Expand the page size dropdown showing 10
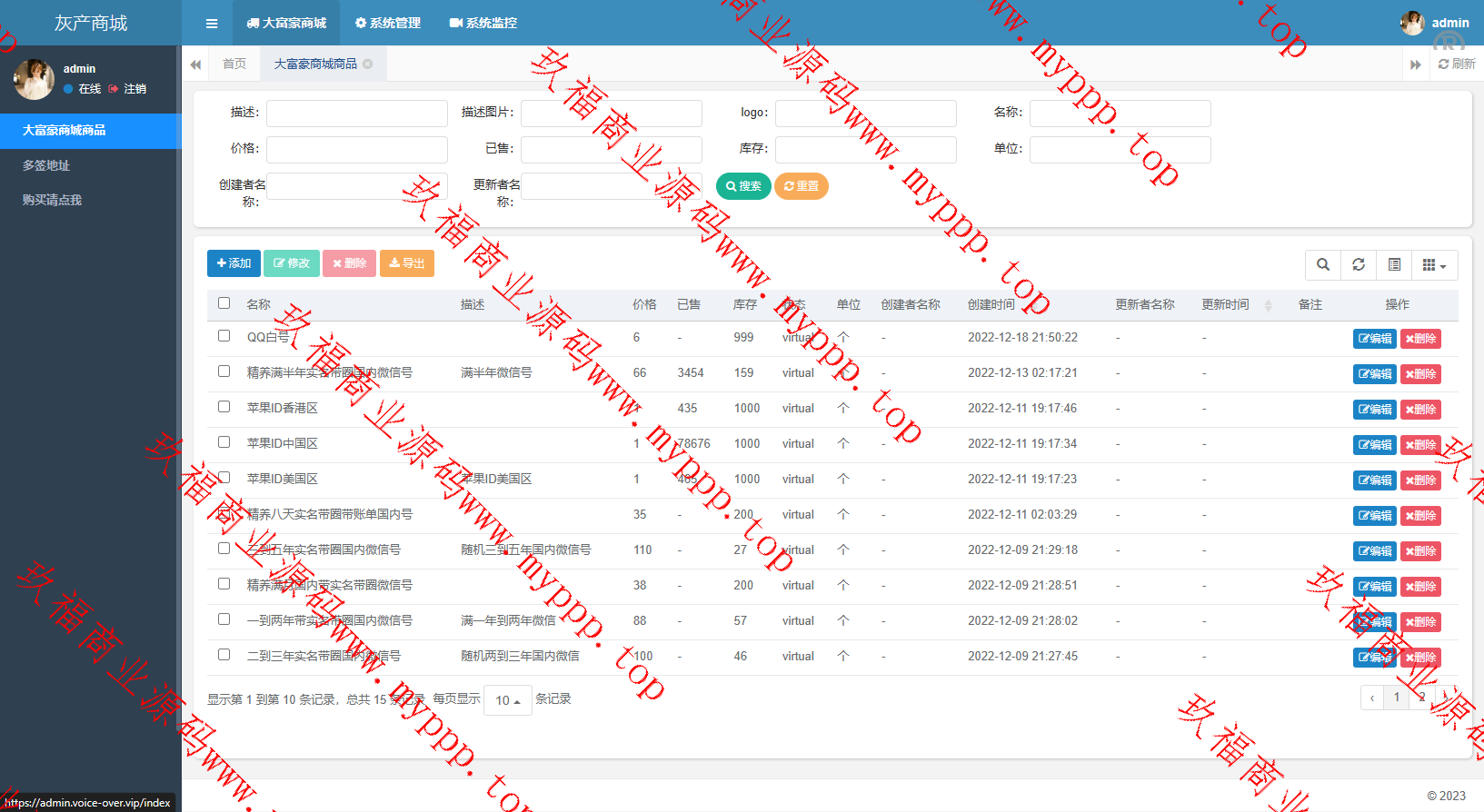The image size is (1484, 812). [x=507, y=700]
